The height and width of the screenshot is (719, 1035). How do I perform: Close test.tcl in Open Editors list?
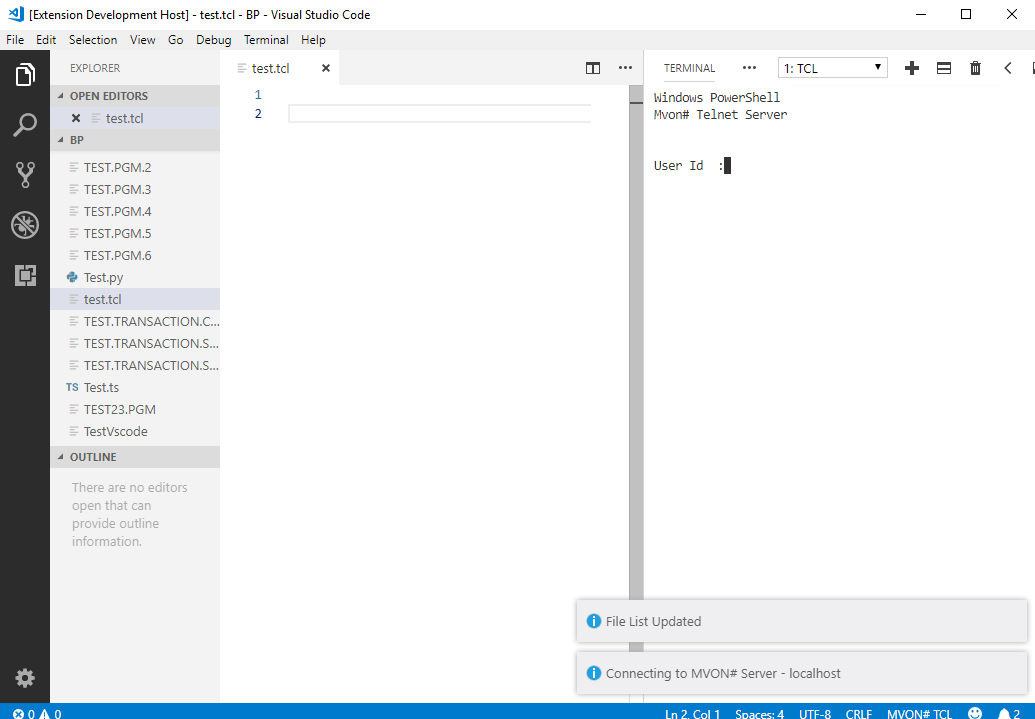tap(76, 118)
